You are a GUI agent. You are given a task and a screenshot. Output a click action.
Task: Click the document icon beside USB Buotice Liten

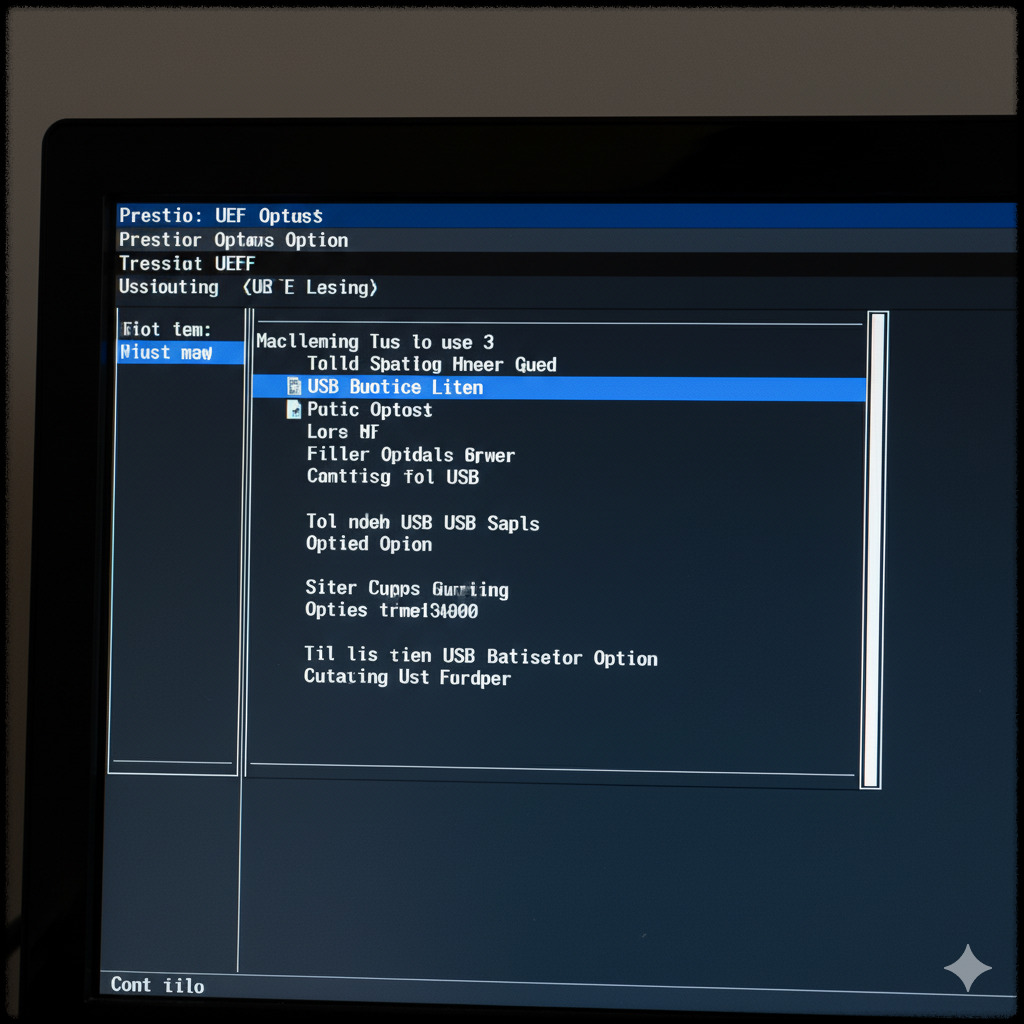293,387
